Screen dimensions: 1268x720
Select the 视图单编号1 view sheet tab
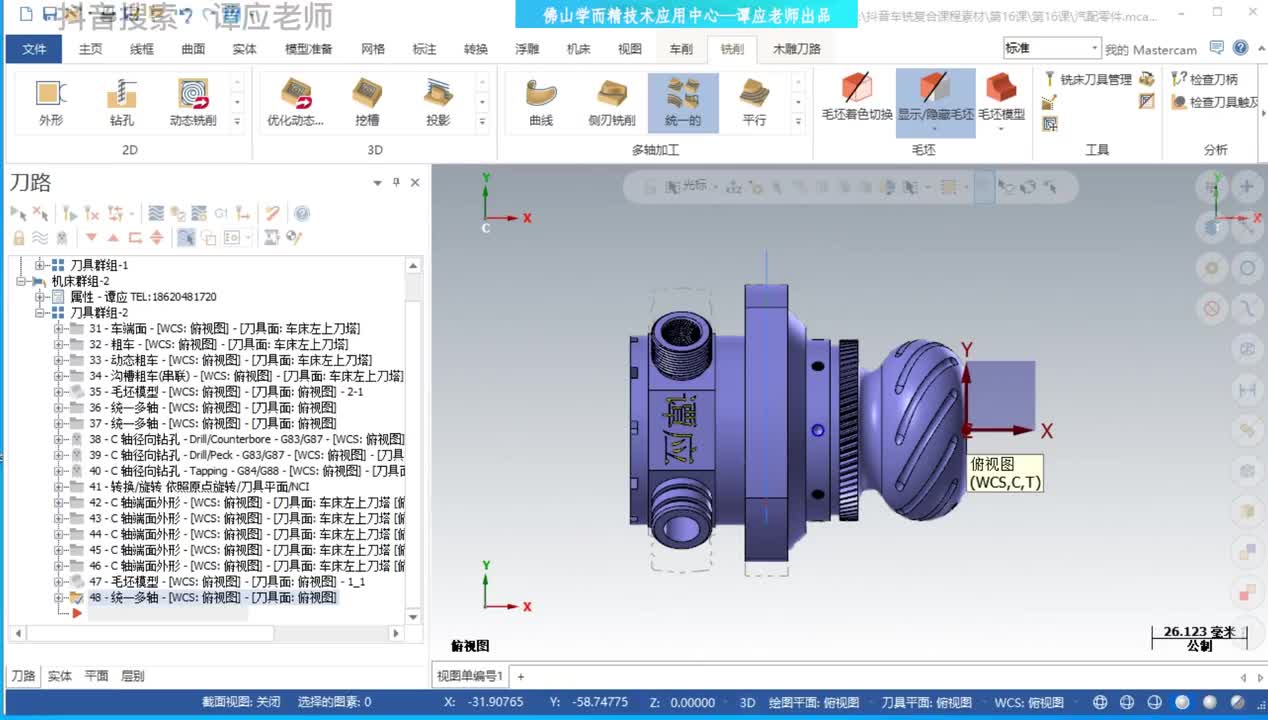(x=470, y=677)
